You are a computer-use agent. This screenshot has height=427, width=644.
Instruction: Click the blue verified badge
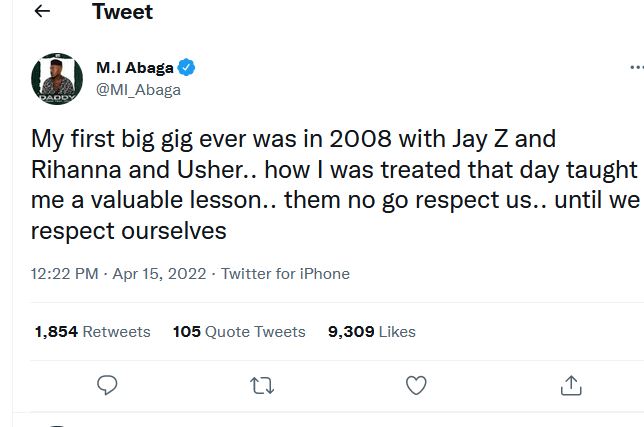(187, 68)
